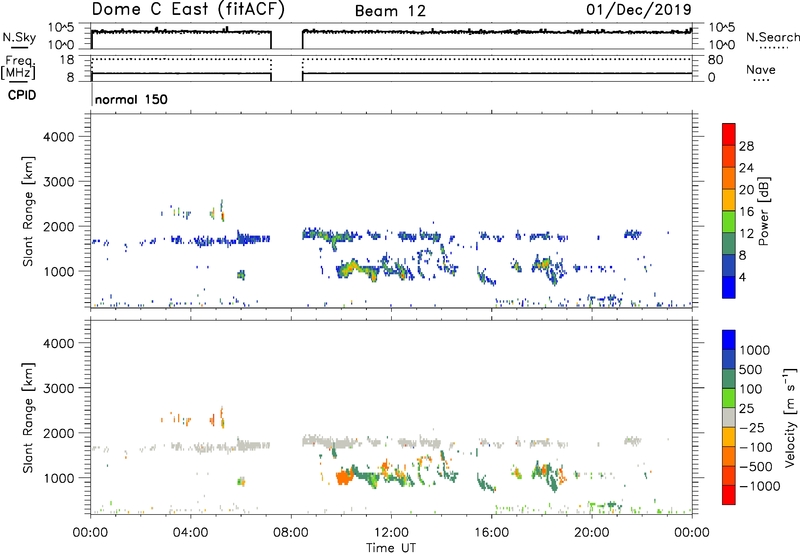800x554 pixels.
Task: Pick the dark blue top velocity colorbar segment
Action: (729, 340)
